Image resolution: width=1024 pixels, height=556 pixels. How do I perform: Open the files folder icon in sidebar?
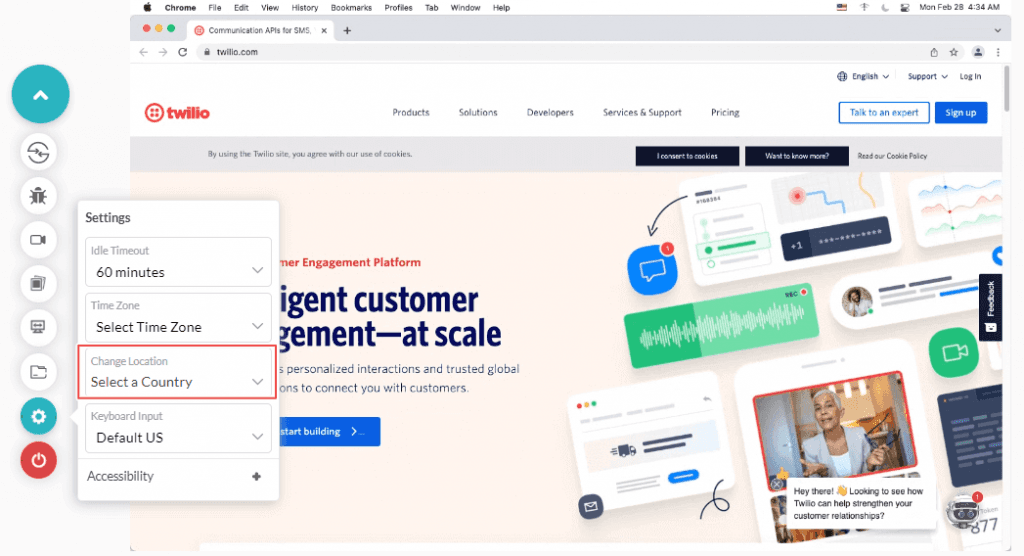pyautogui.click(x=38, y=372)
